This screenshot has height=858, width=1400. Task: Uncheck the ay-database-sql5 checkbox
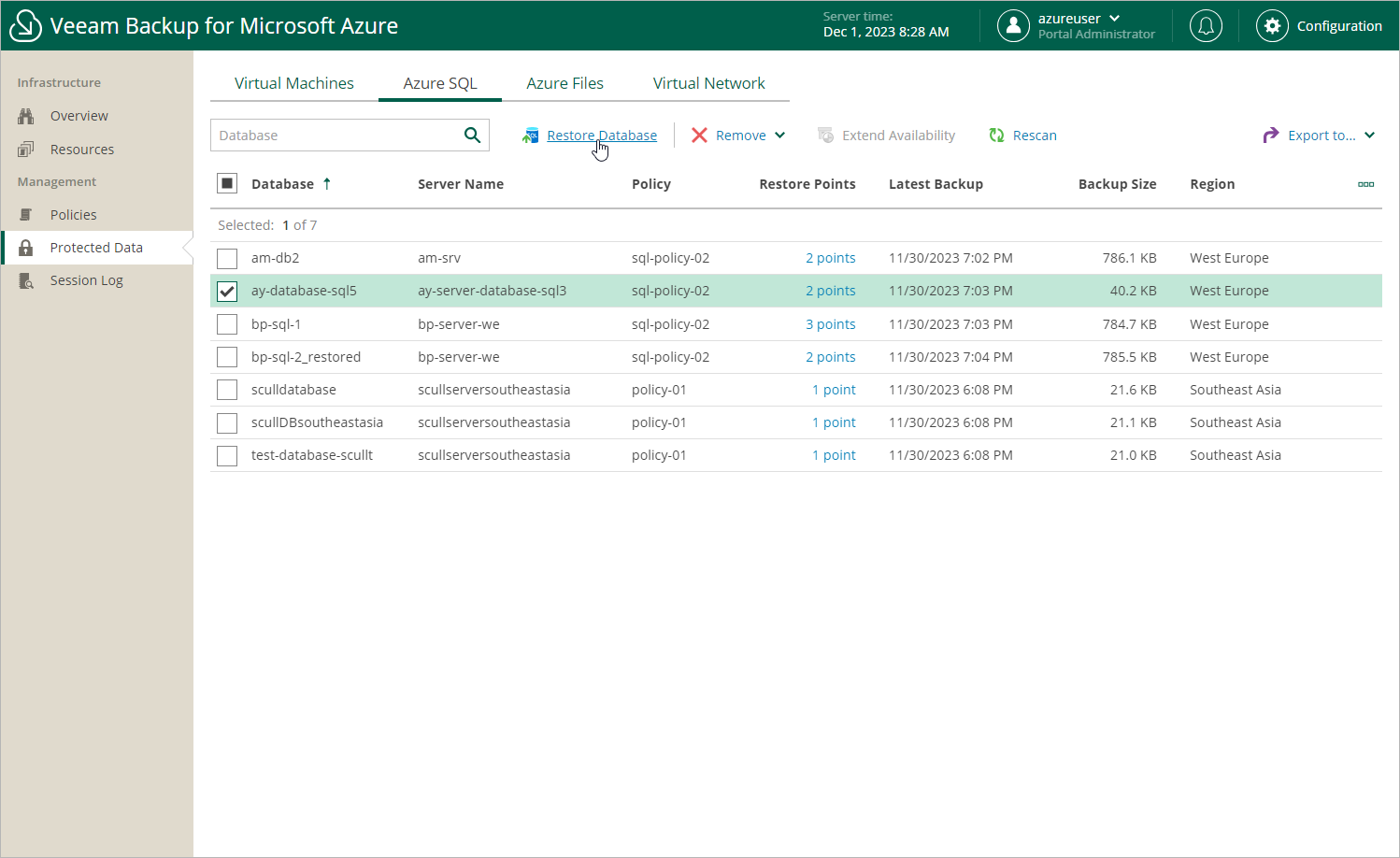click(x=227, y=292)
